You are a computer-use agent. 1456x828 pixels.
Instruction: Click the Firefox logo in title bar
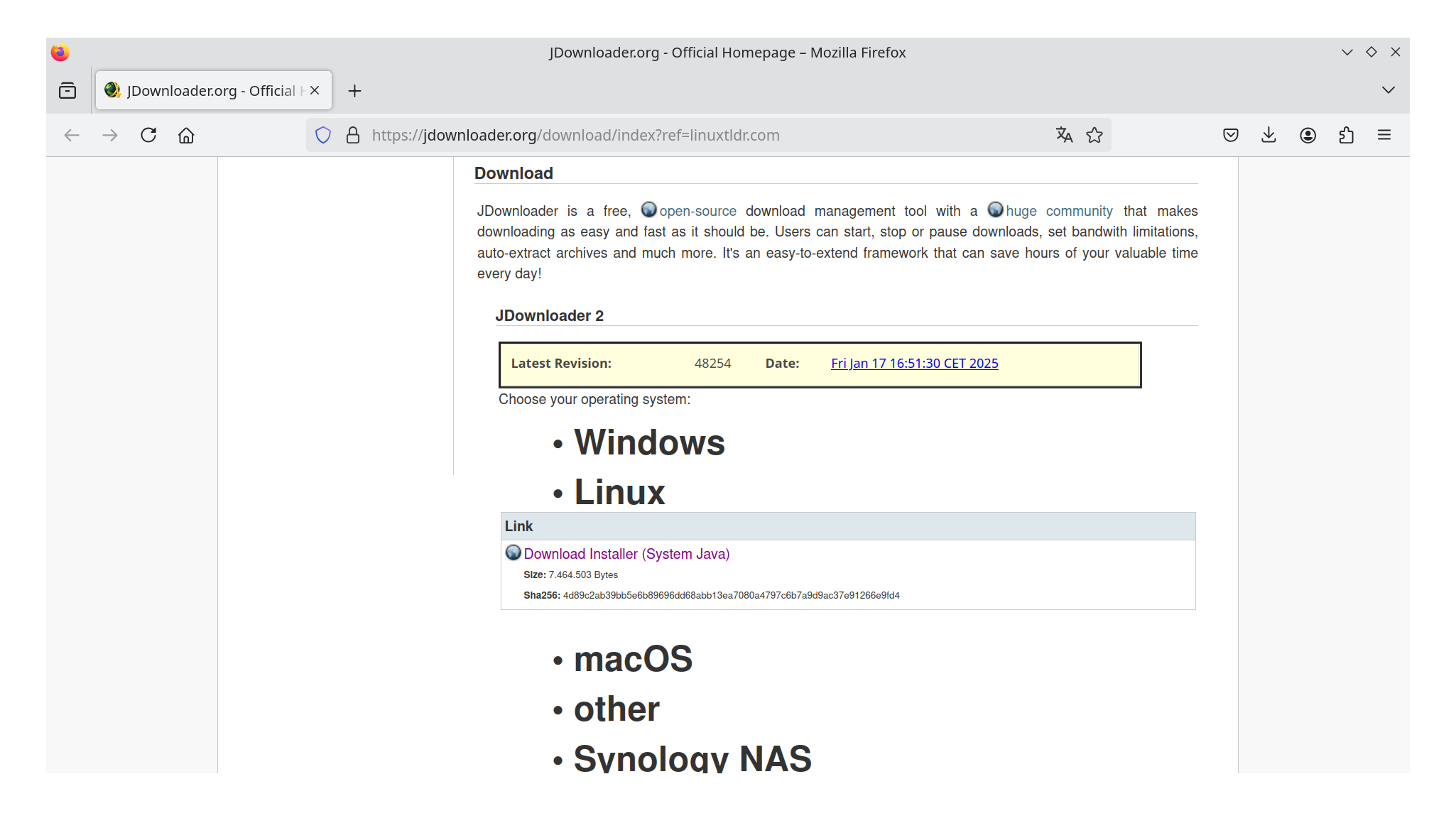point(60,52)
